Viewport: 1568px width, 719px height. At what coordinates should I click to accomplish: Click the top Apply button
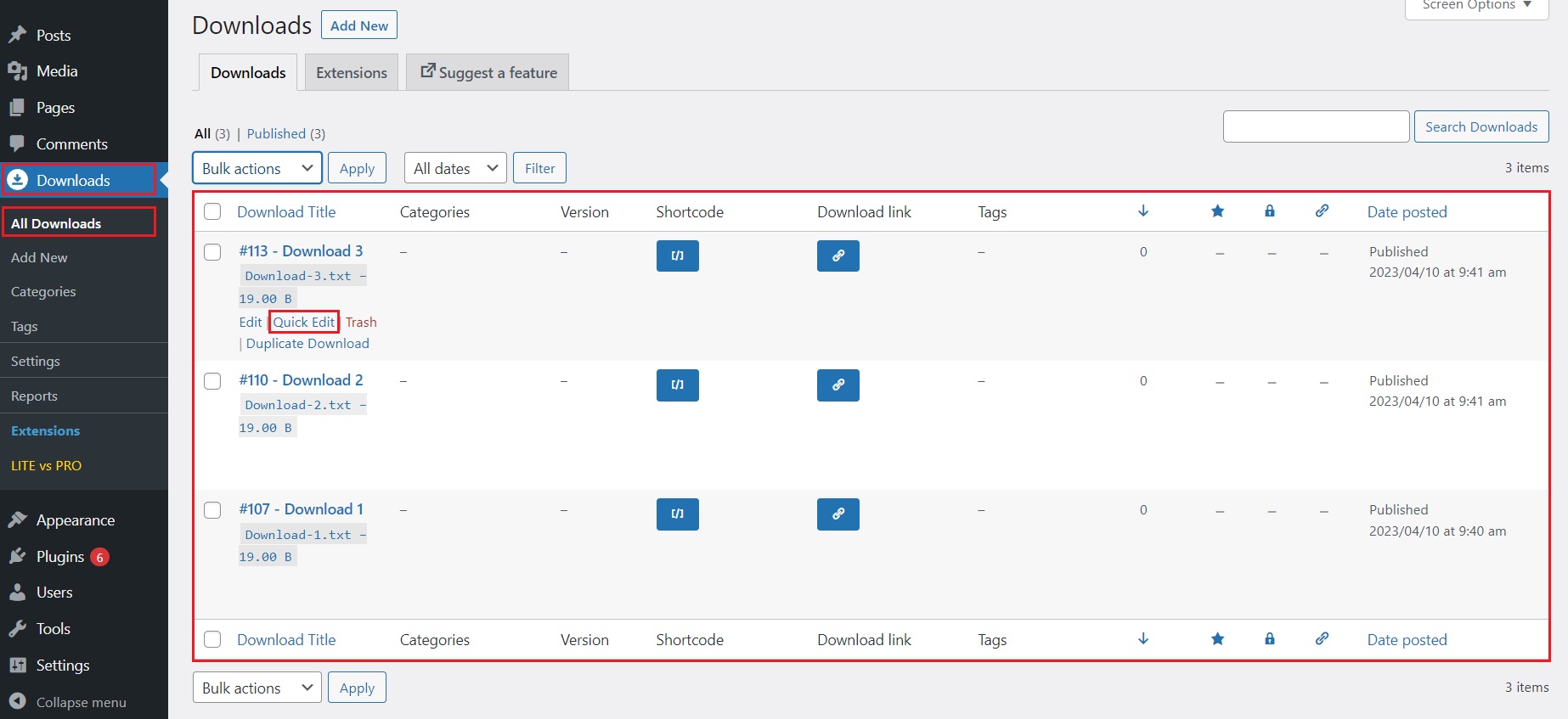357,168
